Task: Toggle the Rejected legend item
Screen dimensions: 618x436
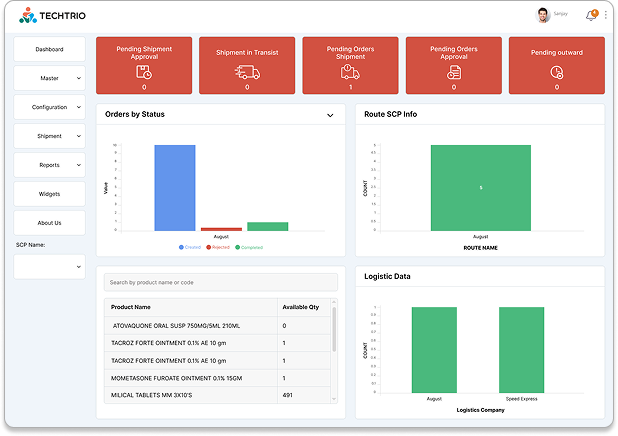Action: coord(219,247)
